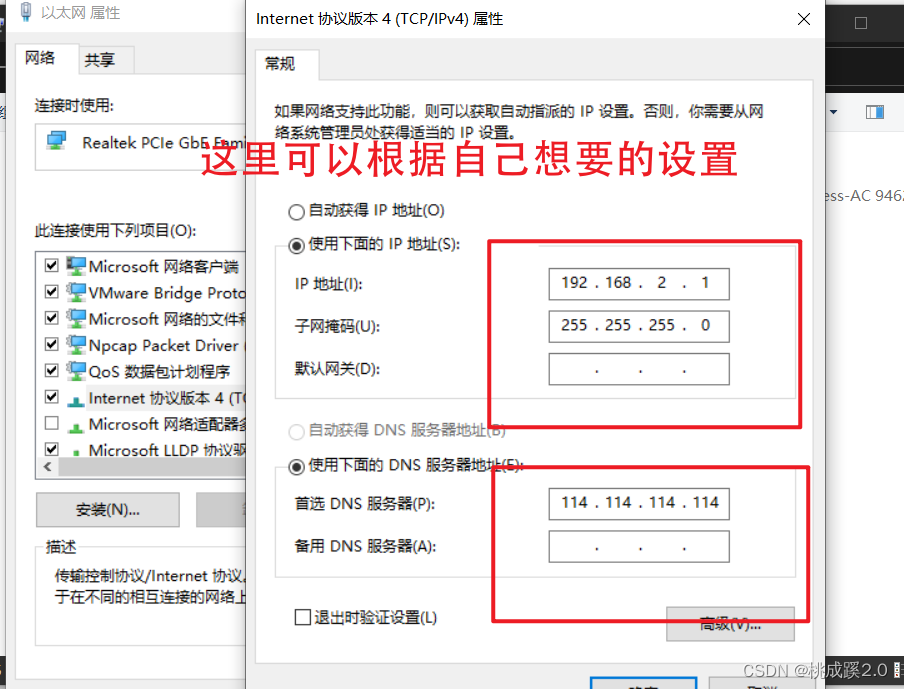Click Internet 协议版本 4 item icon

[76, 401]
